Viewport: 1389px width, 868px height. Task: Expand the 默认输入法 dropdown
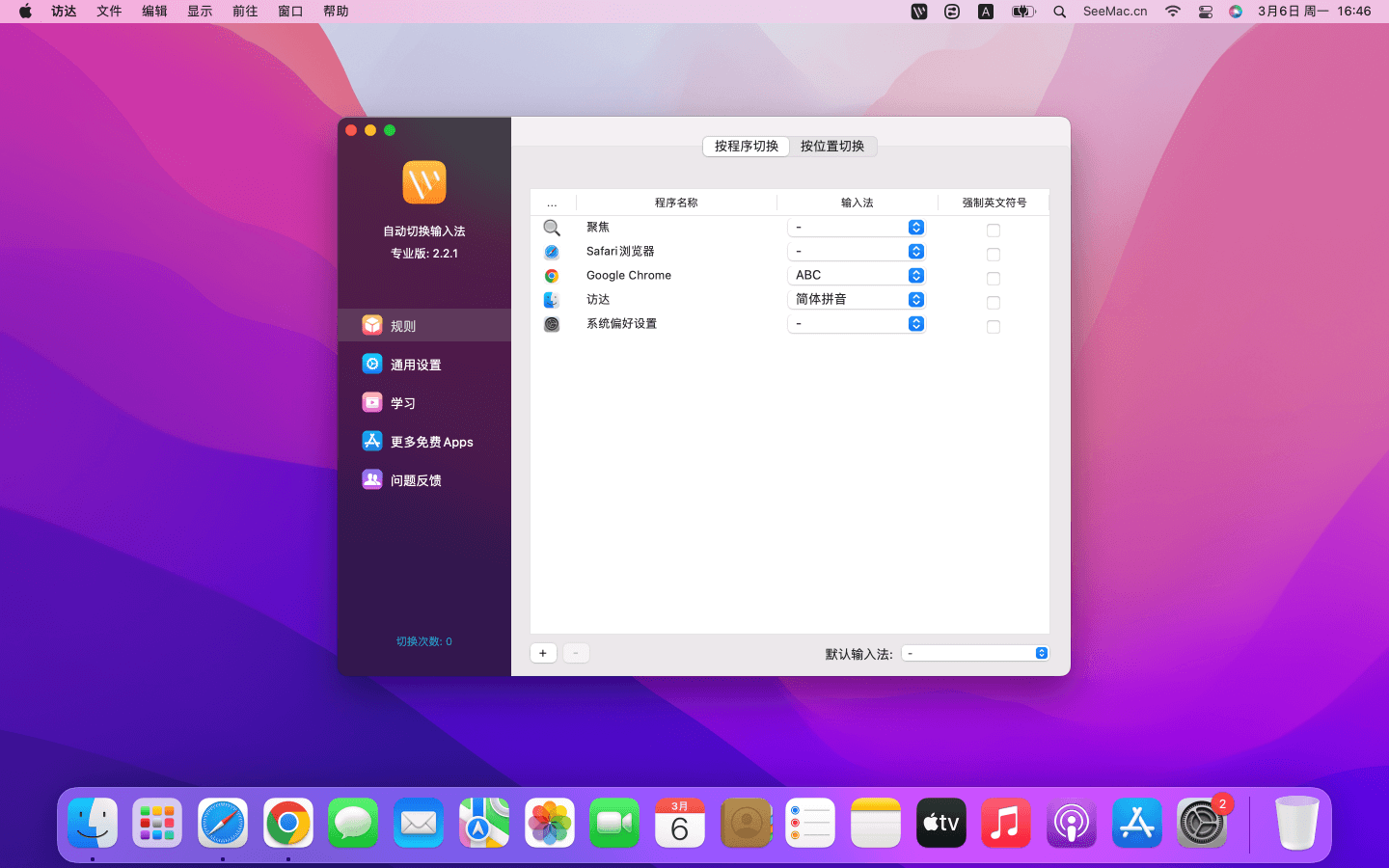(975, 654)
